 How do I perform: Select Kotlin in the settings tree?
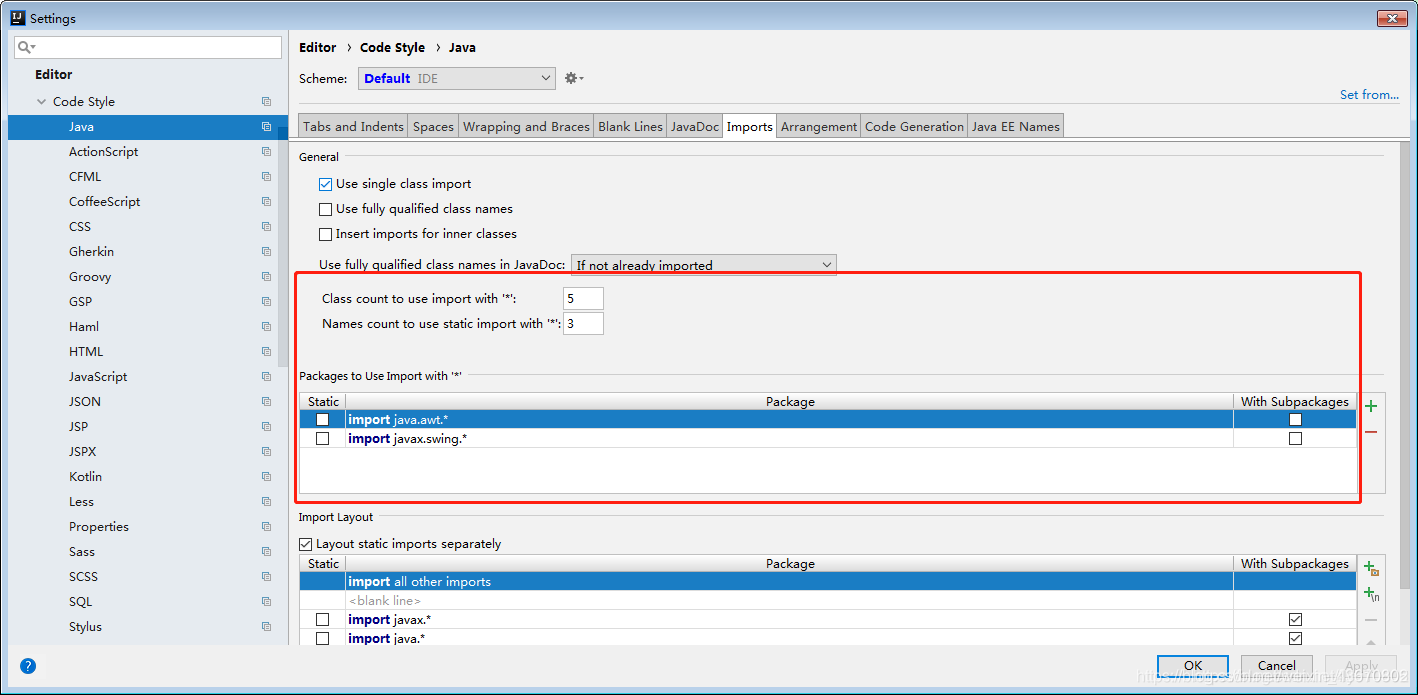(148, 477)
